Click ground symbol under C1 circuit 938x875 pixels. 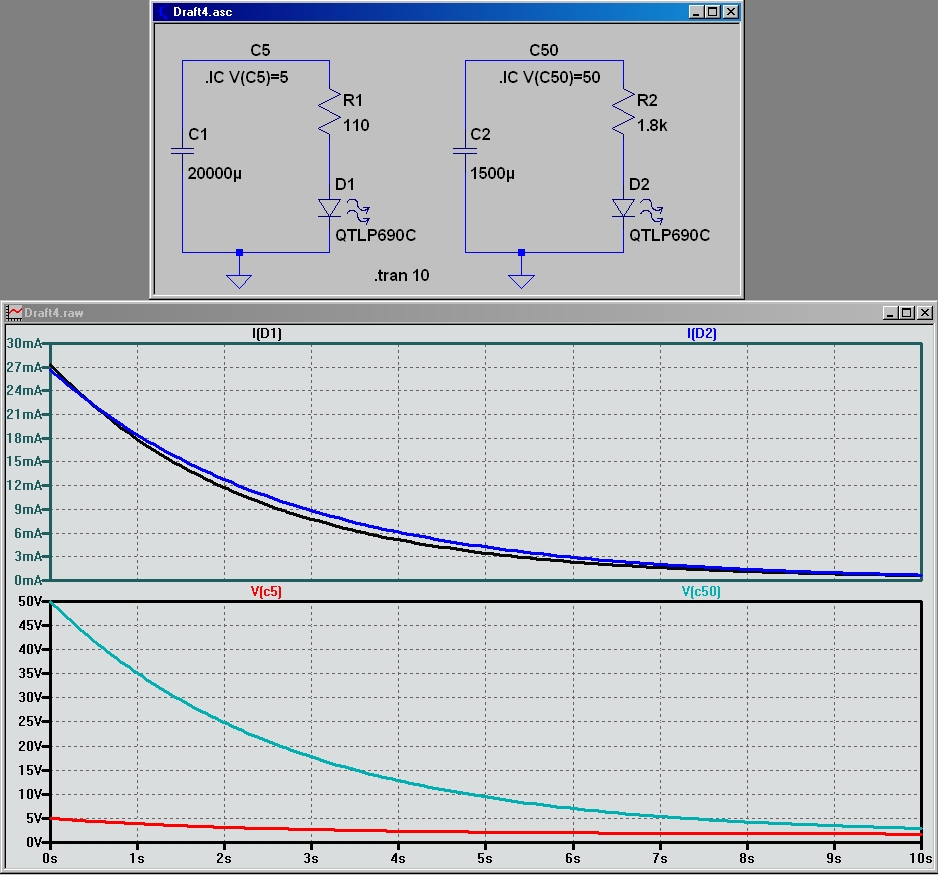click(239, 281)
